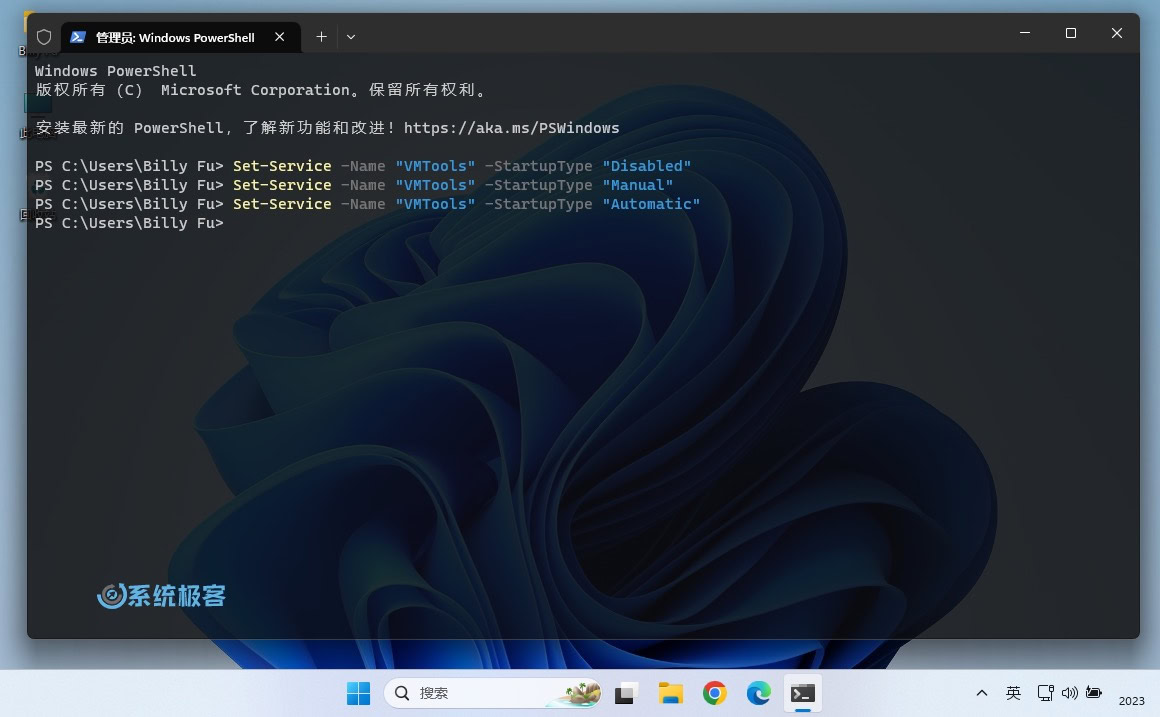The height and width of the screenshot is (717, 1160).
Task: Minimize the terminal window
Action: pyautogui.click(x=1025, y=33)
